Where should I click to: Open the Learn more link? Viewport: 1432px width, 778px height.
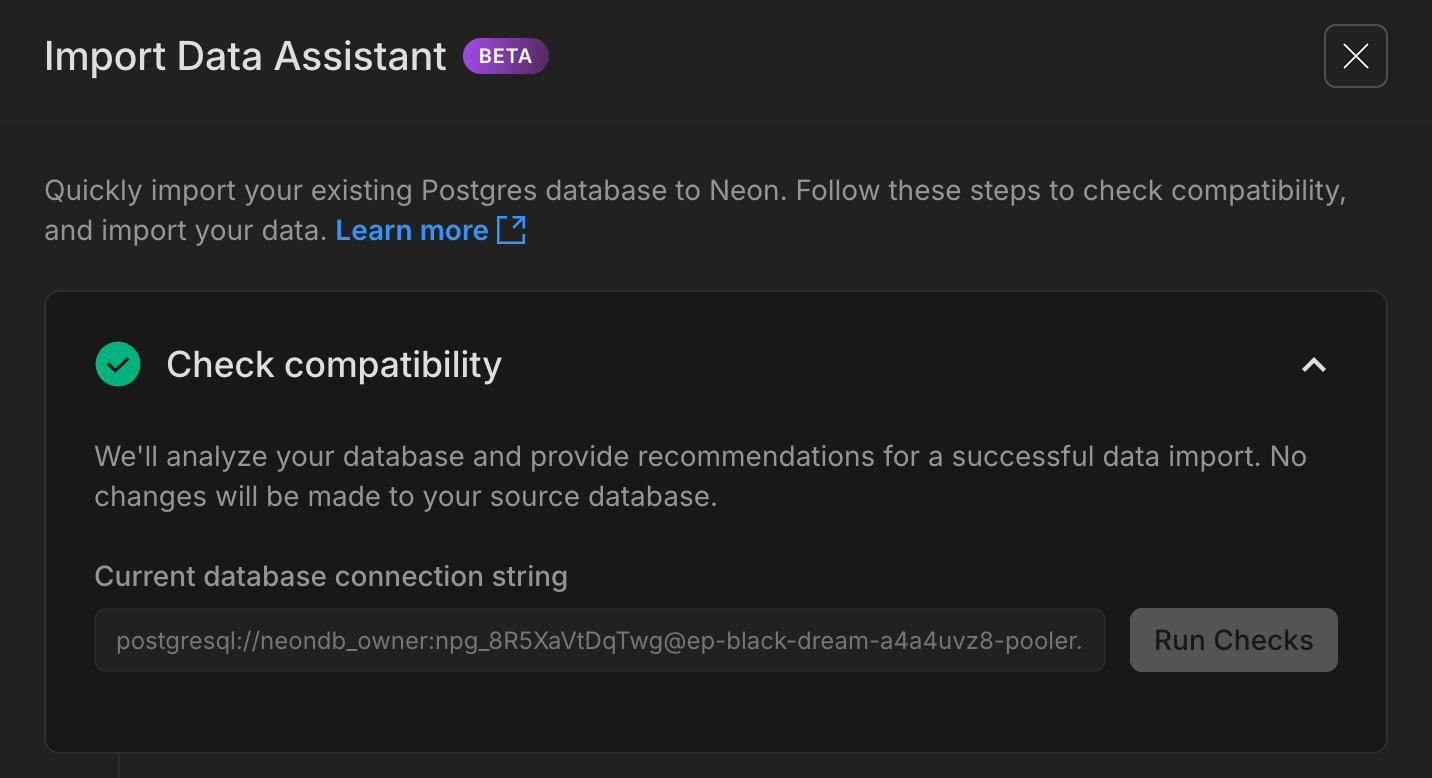[x=411, y=230]
